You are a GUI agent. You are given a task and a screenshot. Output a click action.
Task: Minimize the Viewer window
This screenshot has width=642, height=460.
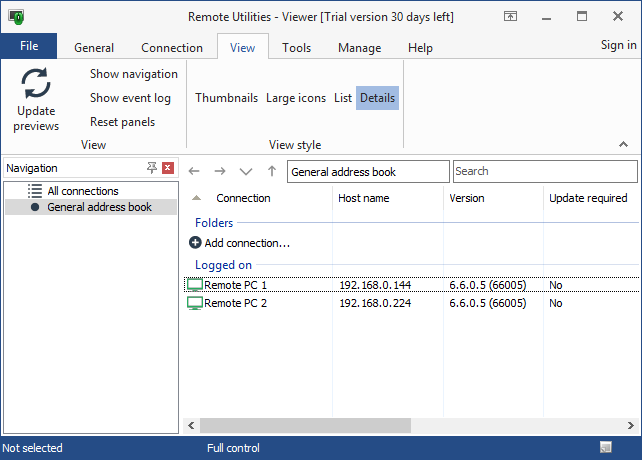click(546, 17)
